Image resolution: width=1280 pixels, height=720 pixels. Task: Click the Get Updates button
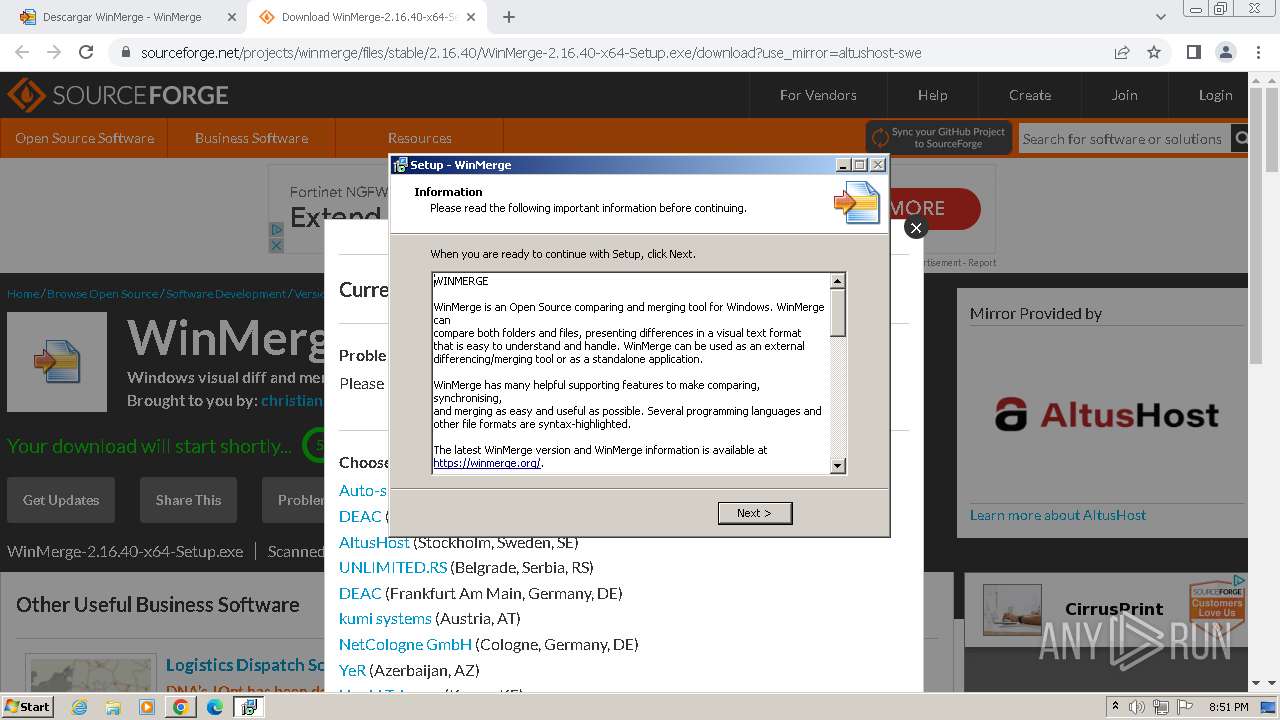pos(61,500)
